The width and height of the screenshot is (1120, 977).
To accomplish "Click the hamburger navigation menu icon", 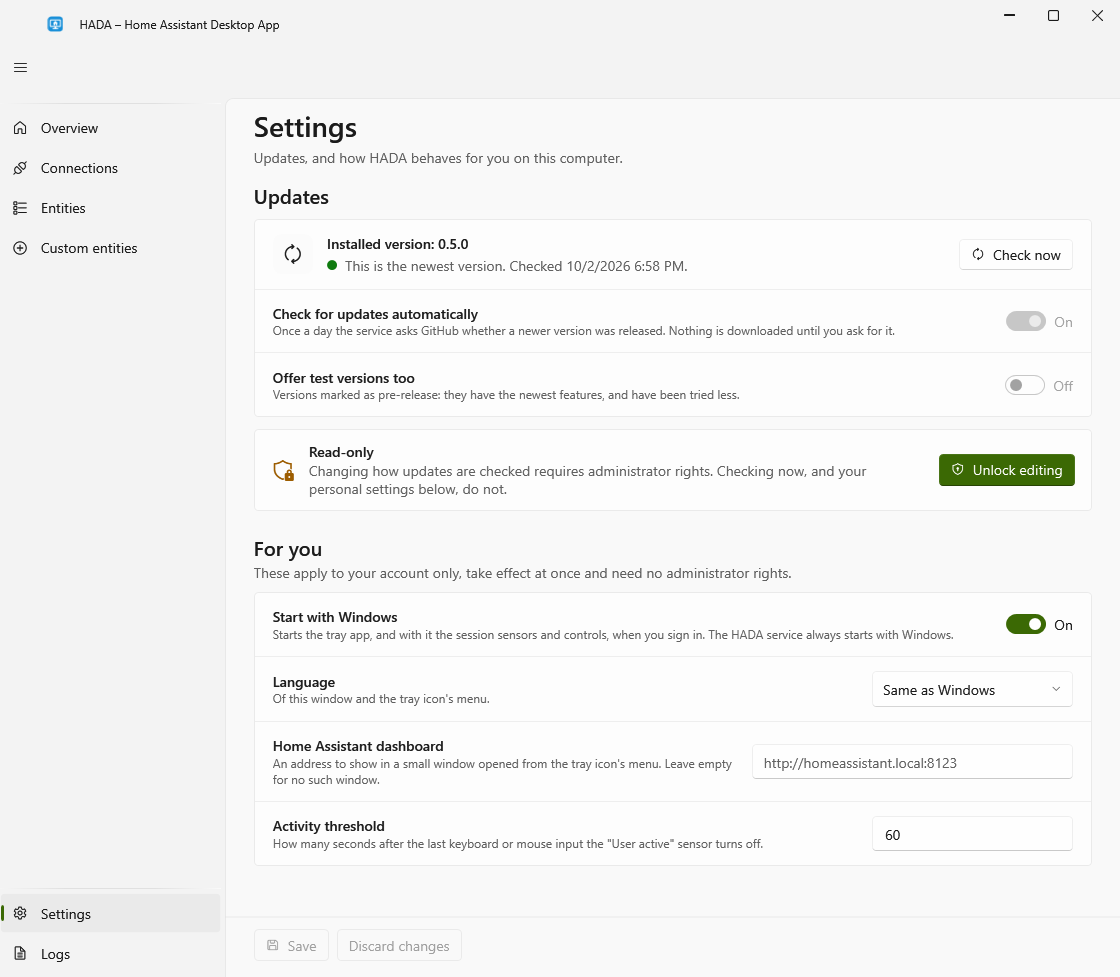I will (20, 68).
